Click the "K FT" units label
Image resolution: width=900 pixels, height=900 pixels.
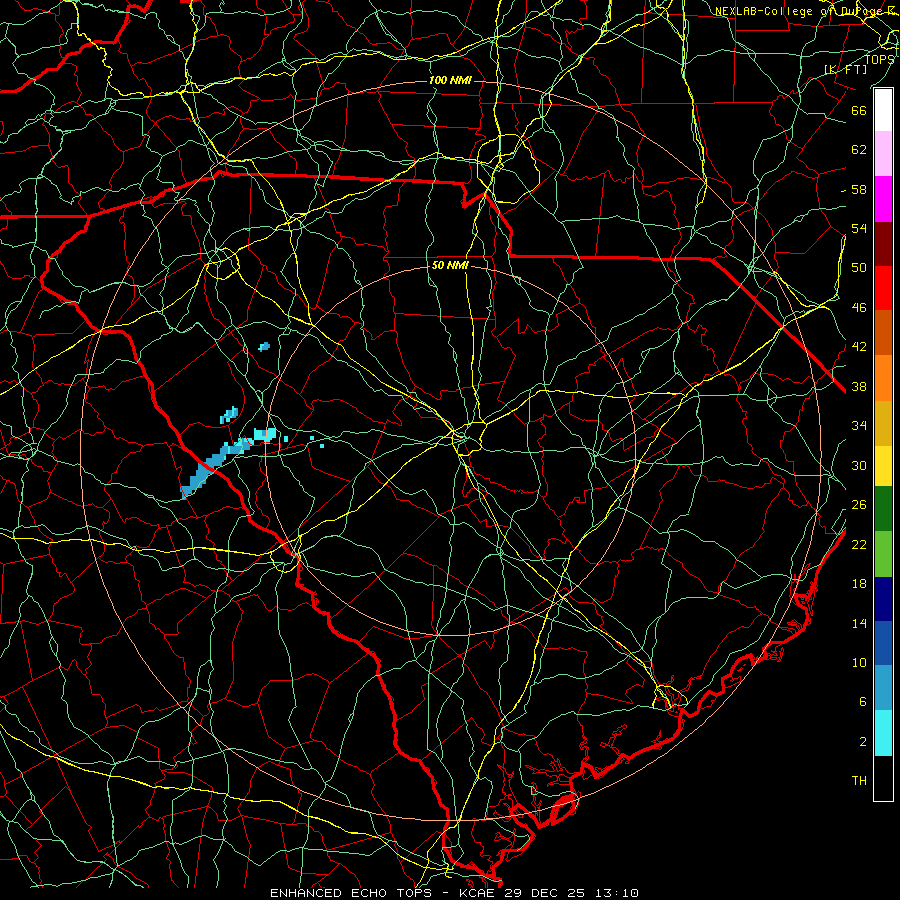point(845,69)
